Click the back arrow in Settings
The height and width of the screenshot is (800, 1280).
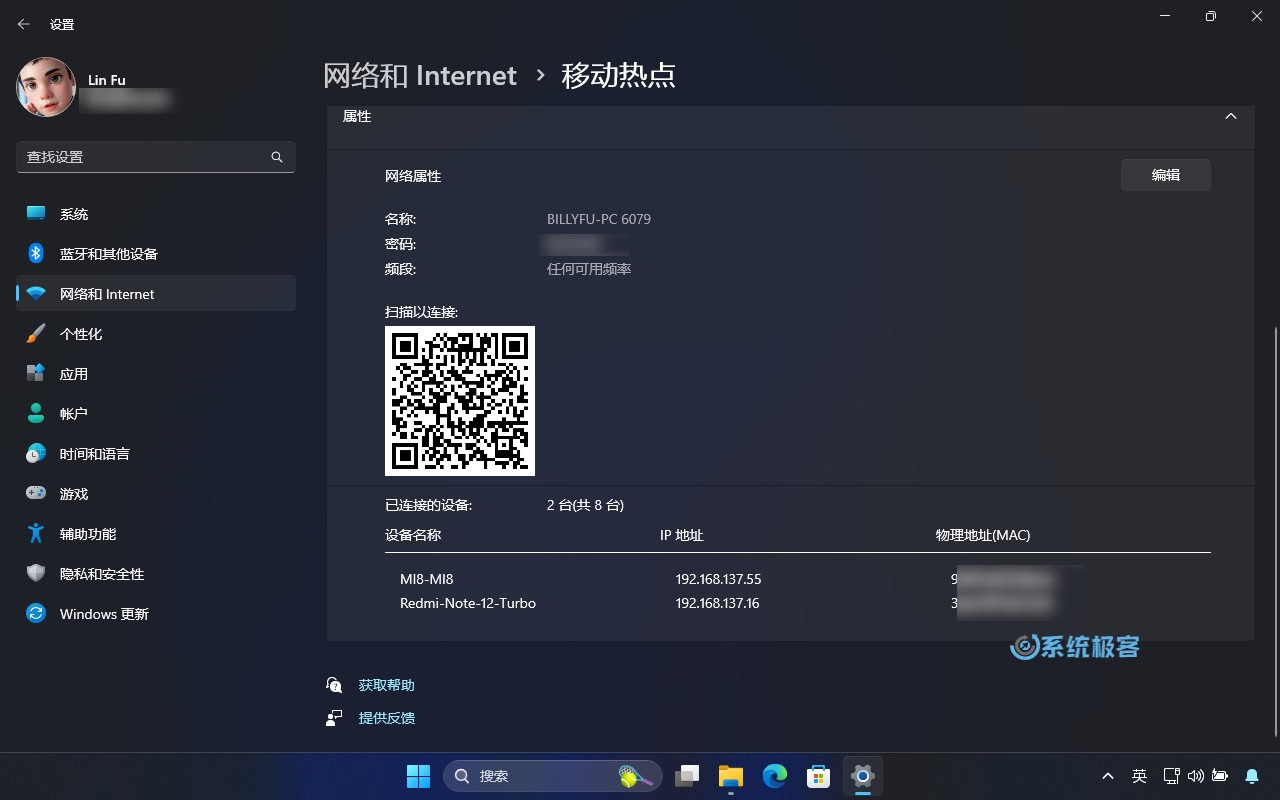pyautogui.click(x=24, y=24)
